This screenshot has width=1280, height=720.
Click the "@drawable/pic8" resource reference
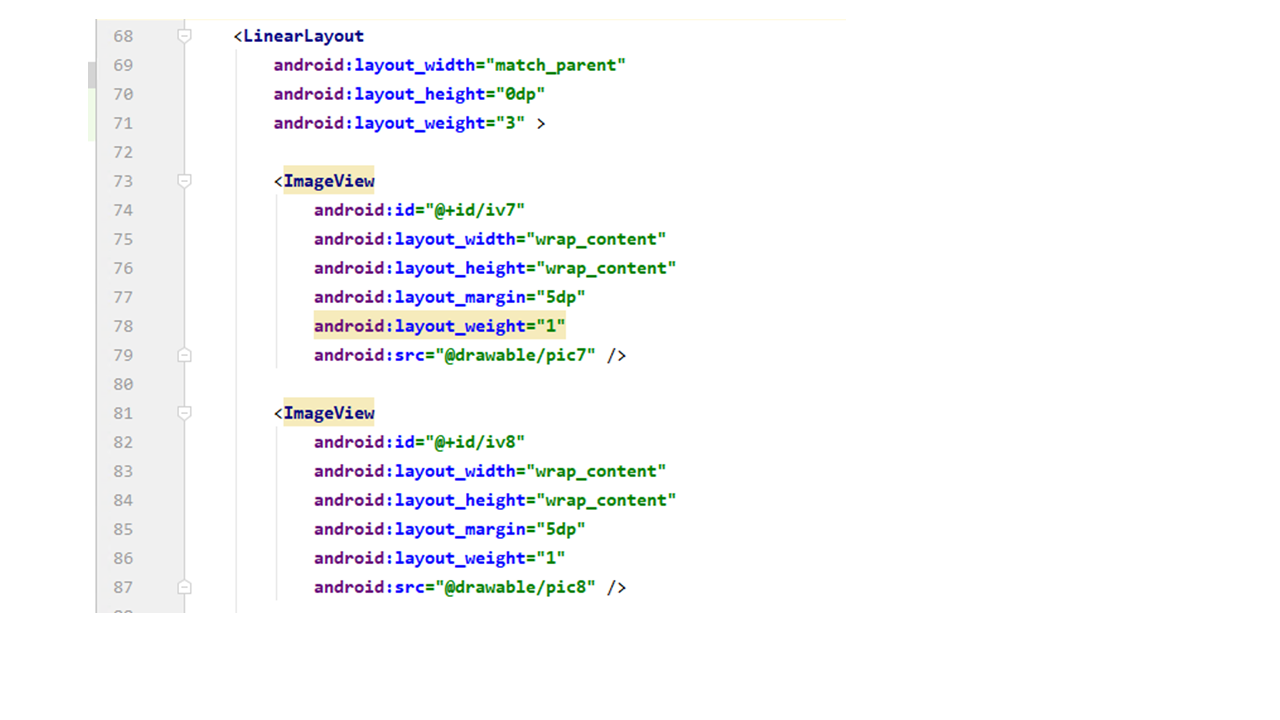point(520,587)
